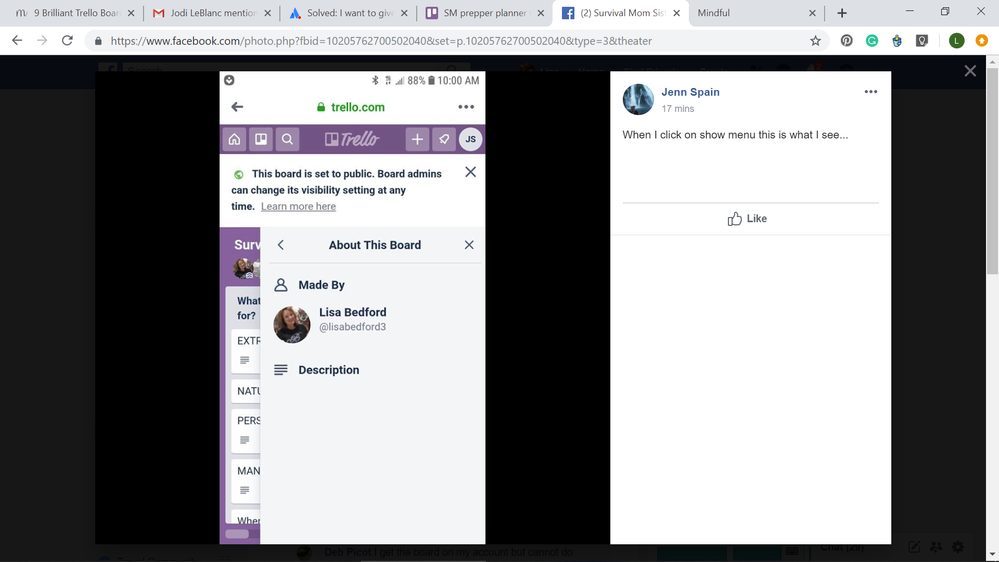Close the public board notice banner

click(470, 172)
